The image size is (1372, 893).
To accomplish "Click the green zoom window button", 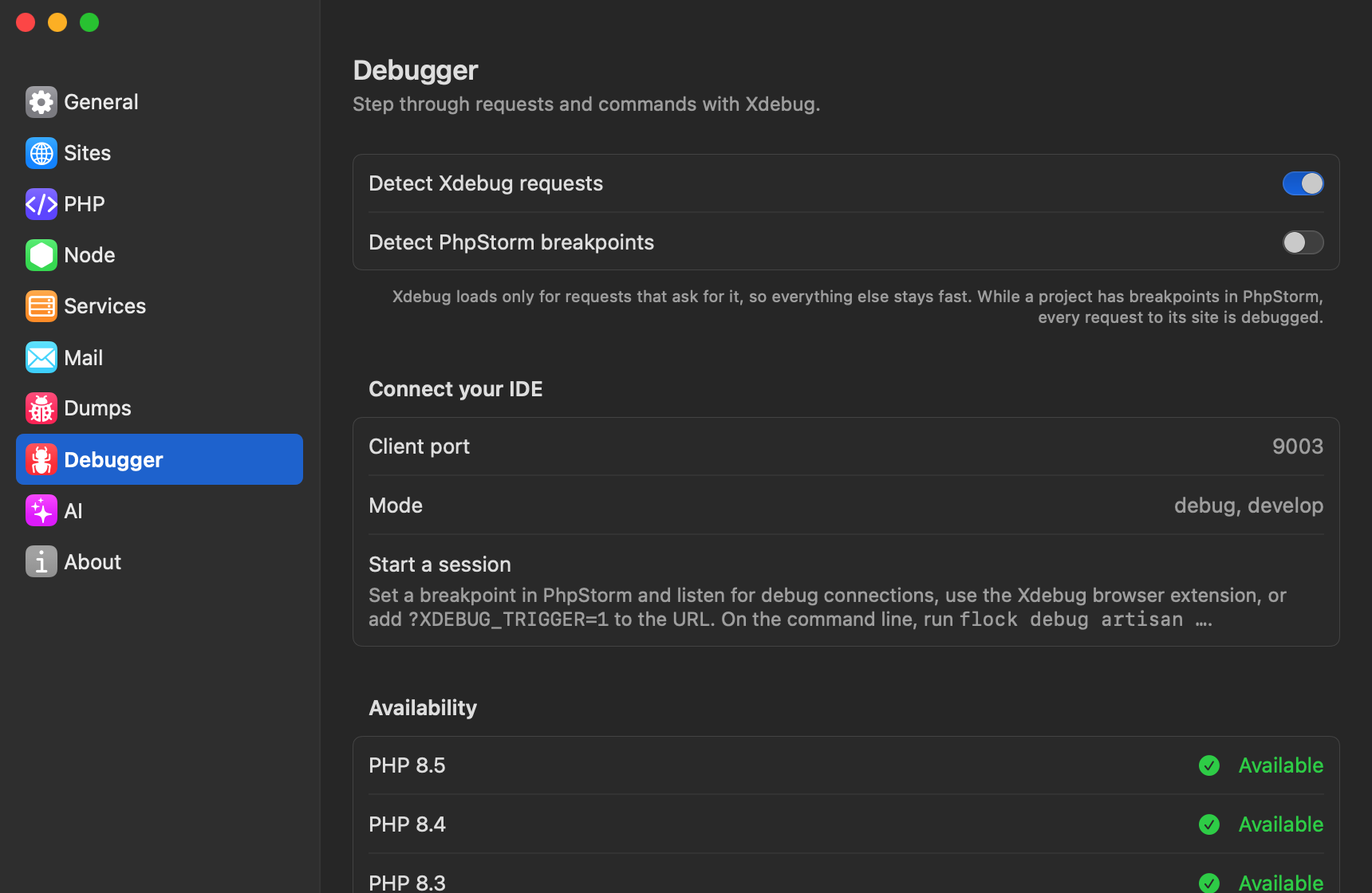I will click(89, 22).
